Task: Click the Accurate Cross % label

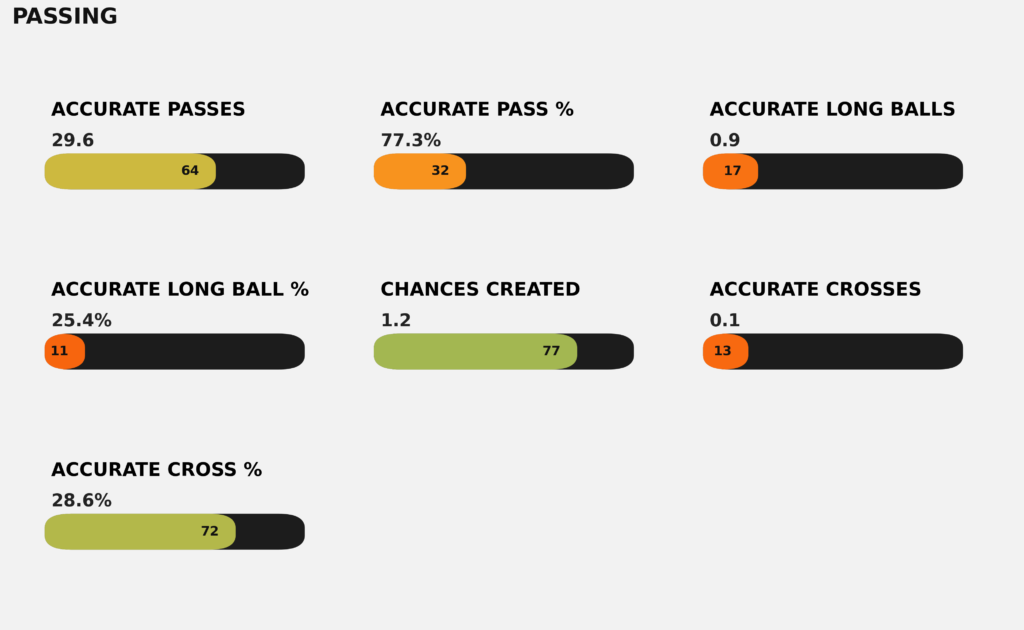Action: 156,470
